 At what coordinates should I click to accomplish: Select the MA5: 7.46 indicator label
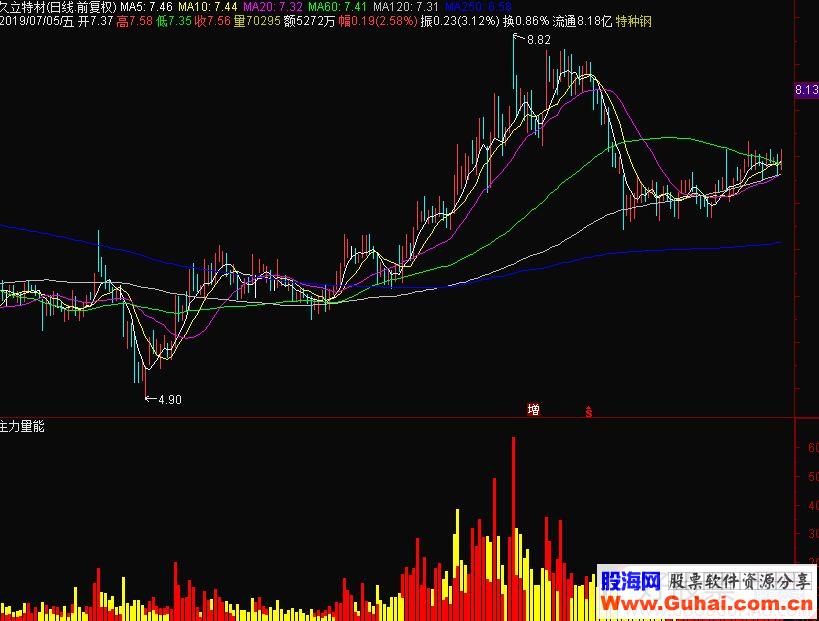coord(146,7)
